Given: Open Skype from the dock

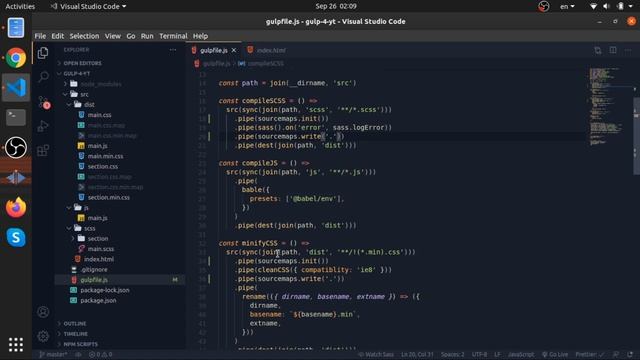Looking at the screenshot, I should (x=16, y=237).
